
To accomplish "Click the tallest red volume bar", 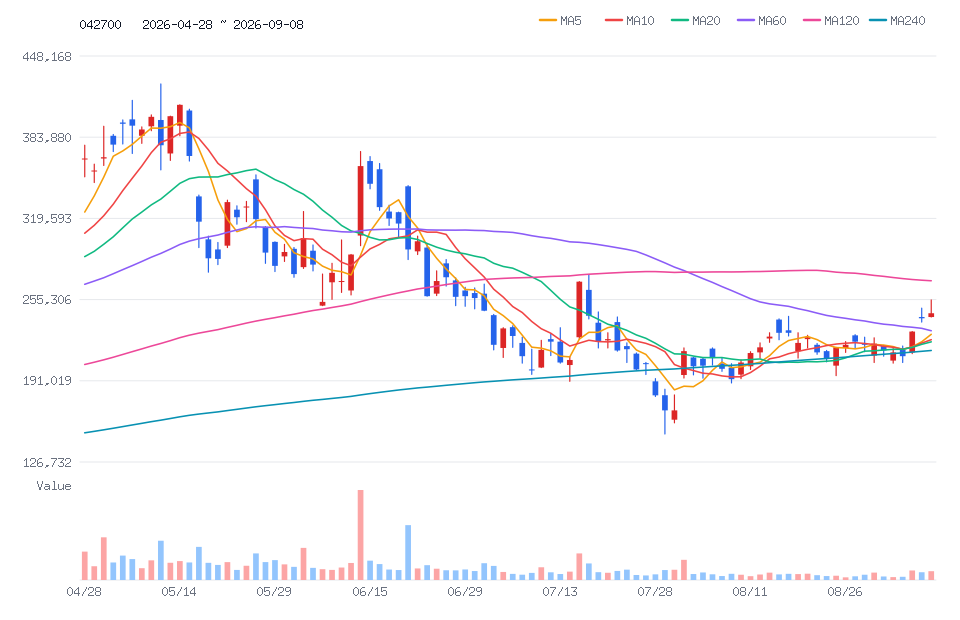I will pos(361,535).
